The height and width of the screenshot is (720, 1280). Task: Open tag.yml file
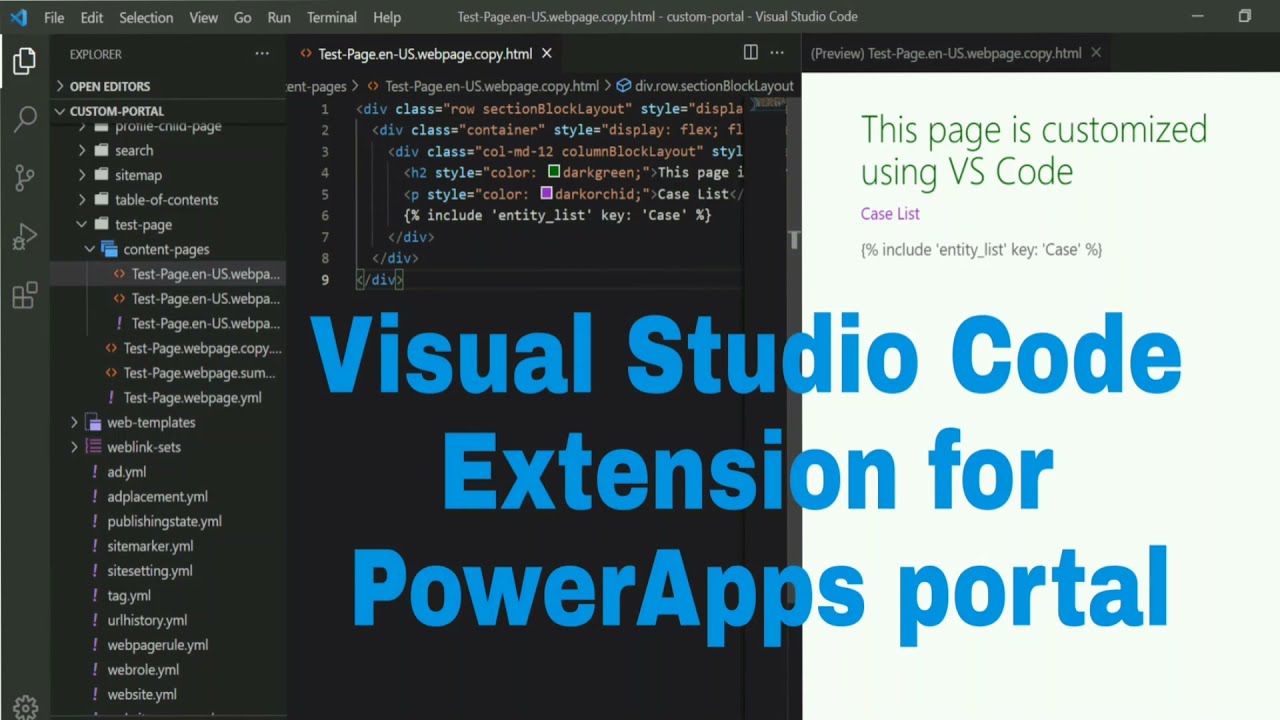coord(129,595)
